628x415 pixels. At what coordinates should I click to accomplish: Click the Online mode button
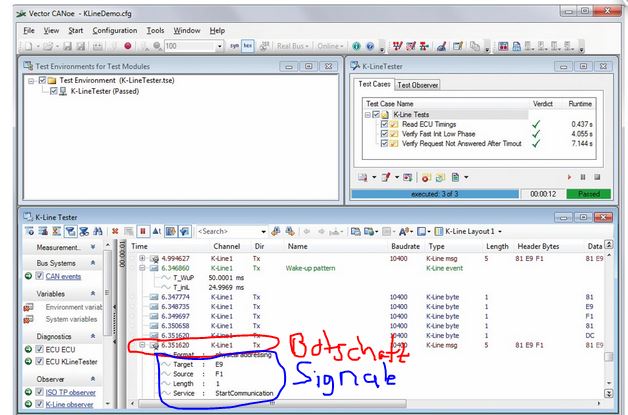coord(330,46)
